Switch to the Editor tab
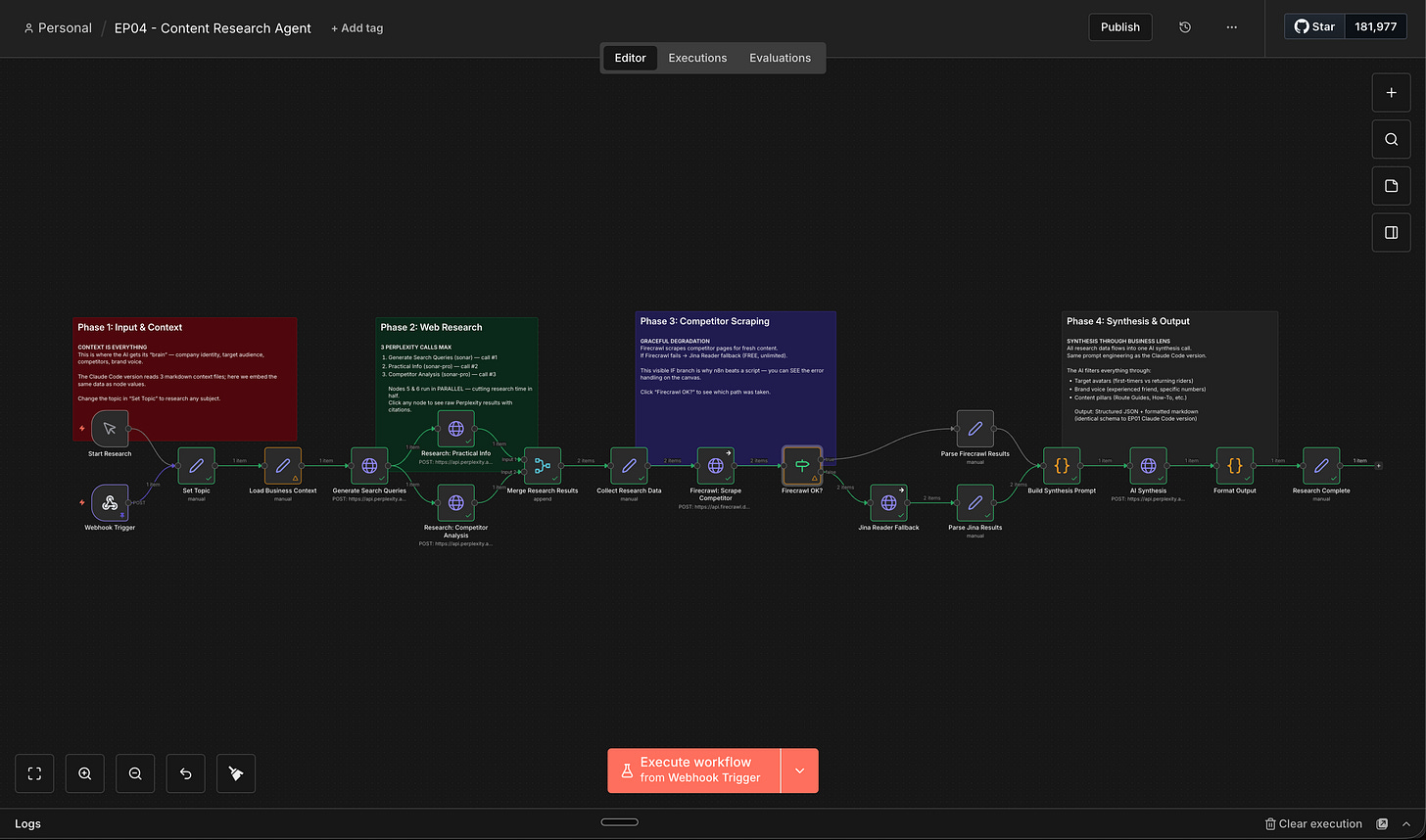 coord(630,58)
